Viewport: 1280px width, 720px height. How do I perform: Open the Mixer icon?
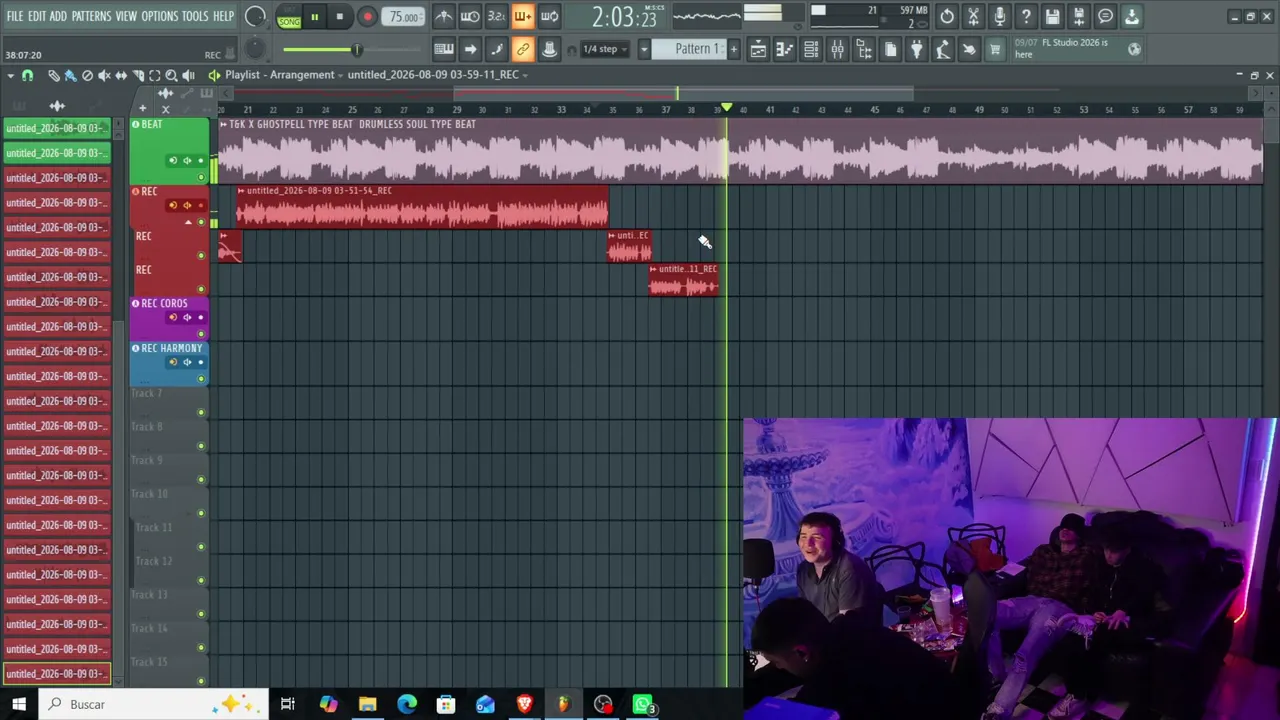pos(837,49)
